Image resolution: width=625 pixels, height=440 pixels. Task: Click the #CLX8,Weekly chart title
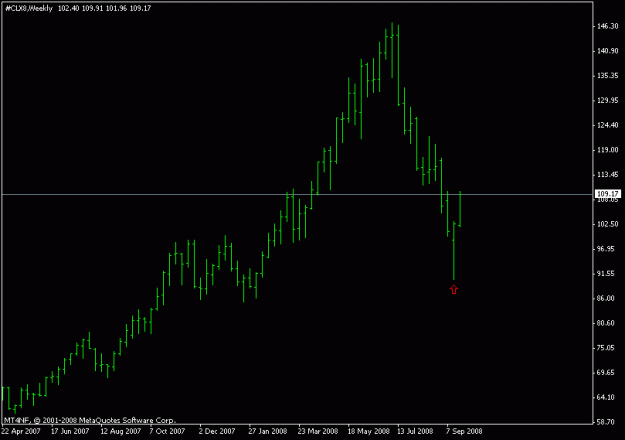pos(29,8)
